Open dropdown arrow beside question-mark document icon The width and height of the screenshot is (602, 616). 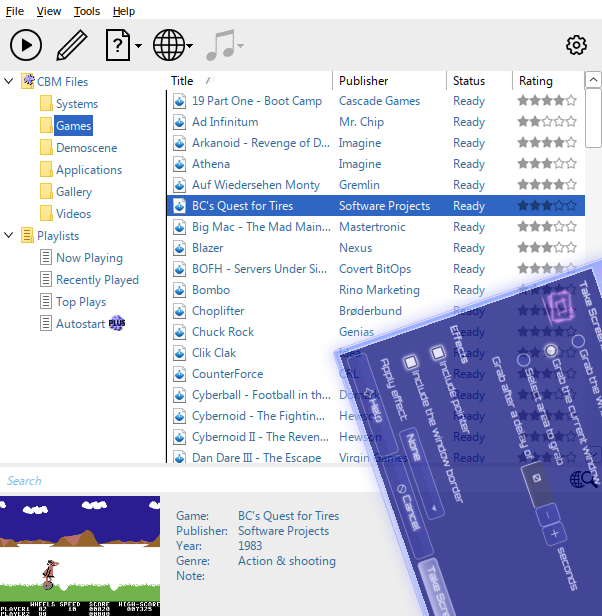[x=138, y=46]
